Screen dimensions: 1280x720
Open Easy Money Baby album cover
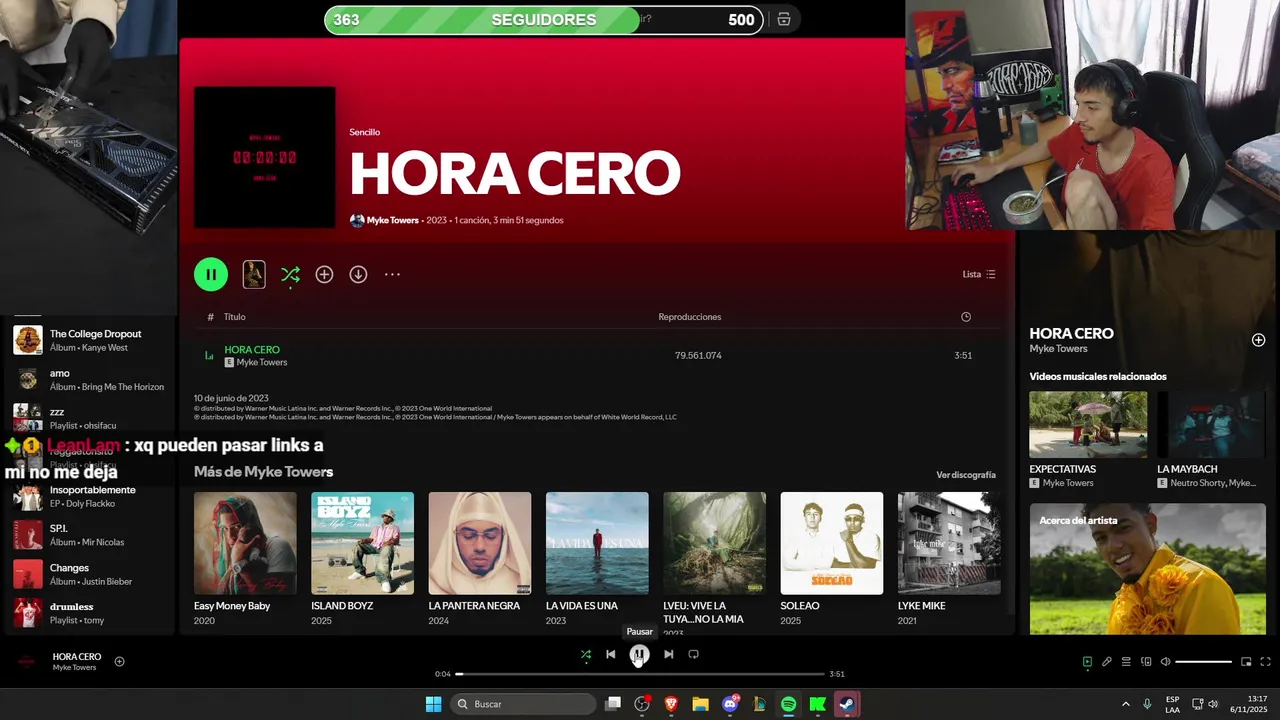pos(245,543)
